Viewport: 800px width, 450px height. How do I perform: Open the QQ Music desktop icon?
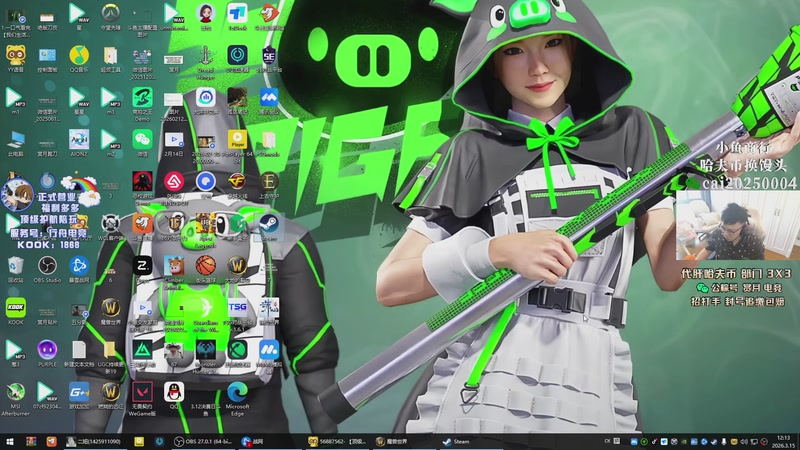[79, 58]
